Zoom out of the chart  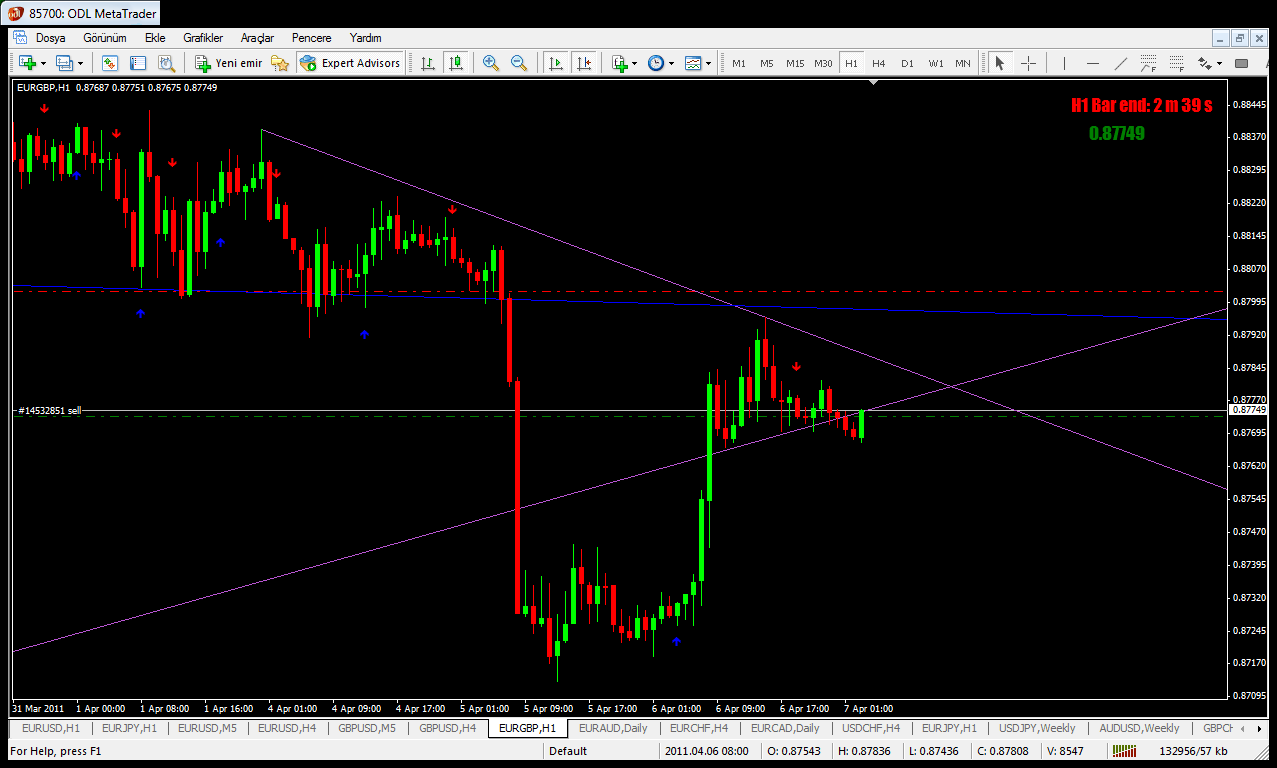(x=519, y=63)
